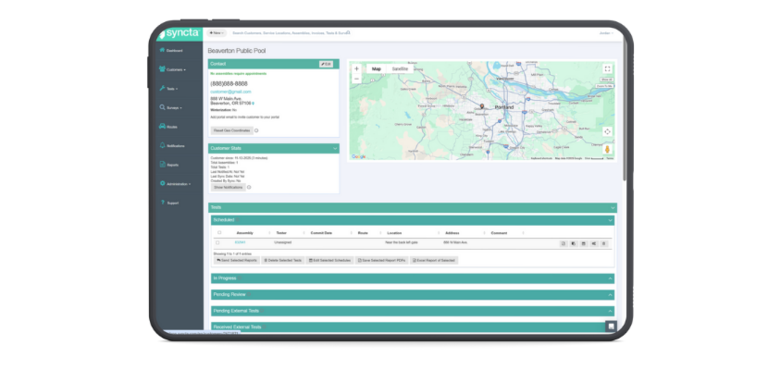Open the chat widget icon at bottom right

point(611,326)
